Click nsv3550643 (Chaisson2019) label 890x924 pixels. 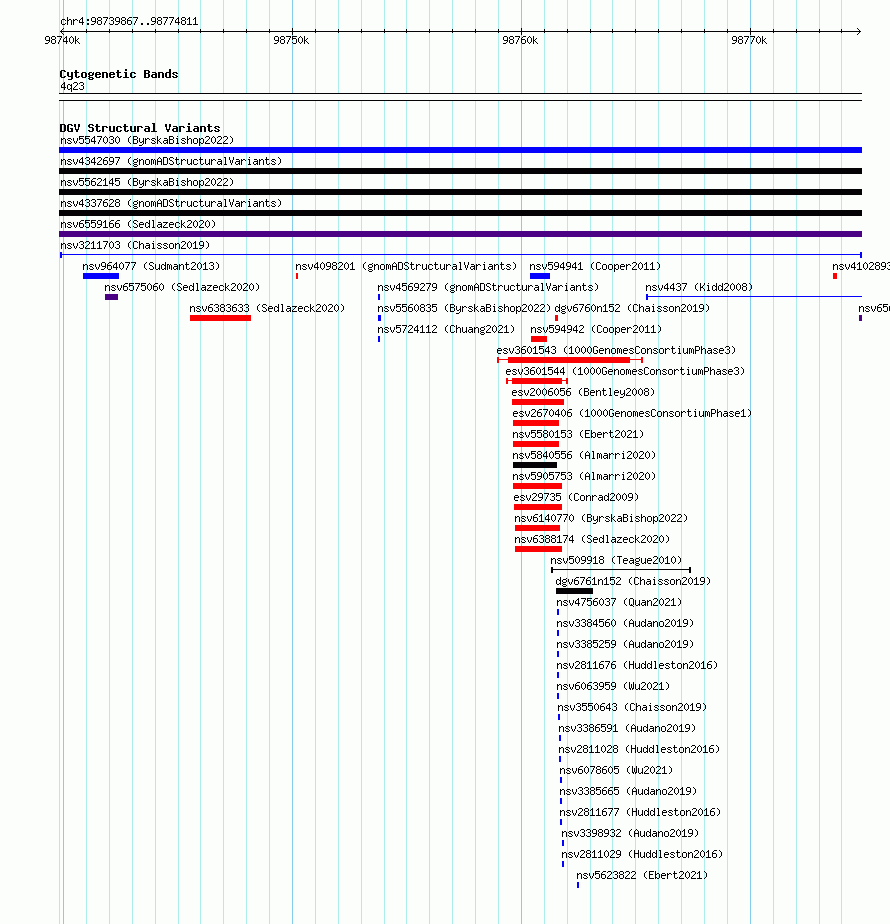pos(632,707)
